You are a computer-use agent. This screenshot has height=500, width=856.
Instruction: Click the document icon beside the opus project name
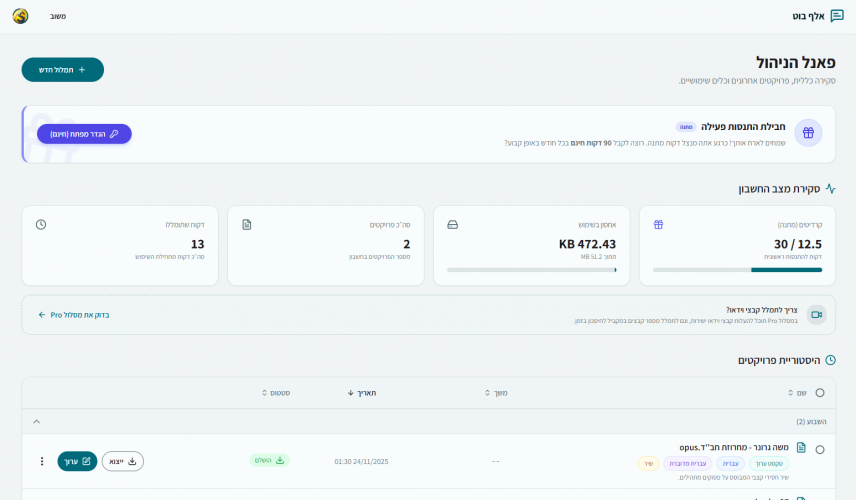pos(801,448)
